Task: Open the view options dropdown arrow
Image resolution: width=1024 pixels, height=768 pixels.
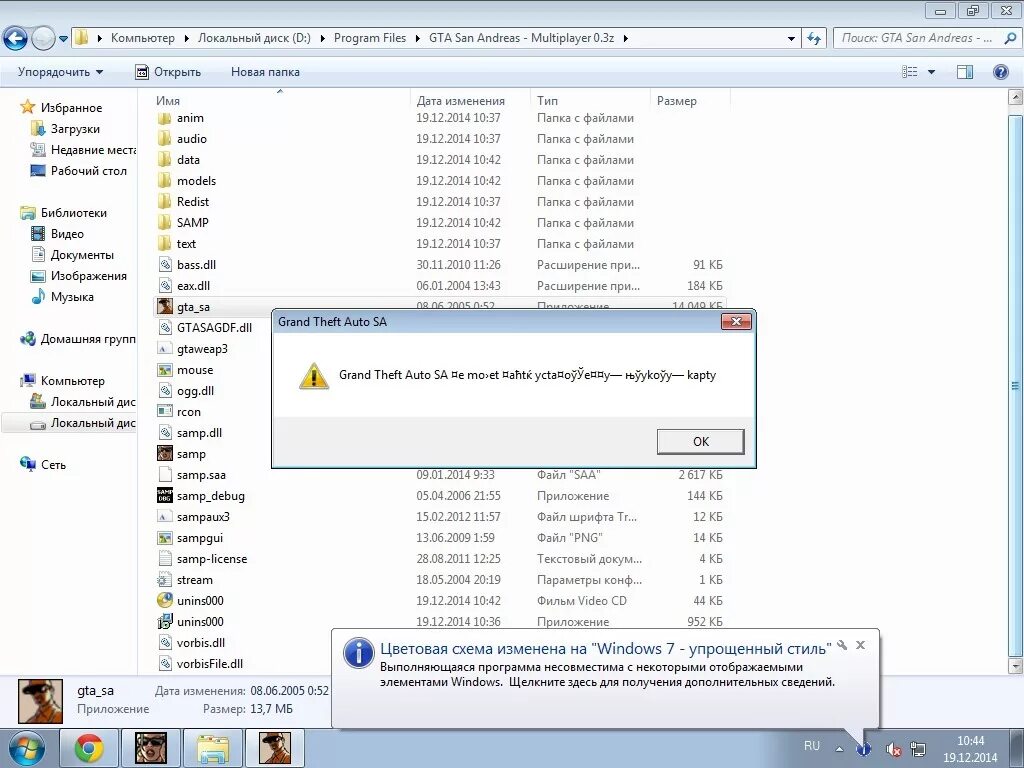Action: coord(931,72)
